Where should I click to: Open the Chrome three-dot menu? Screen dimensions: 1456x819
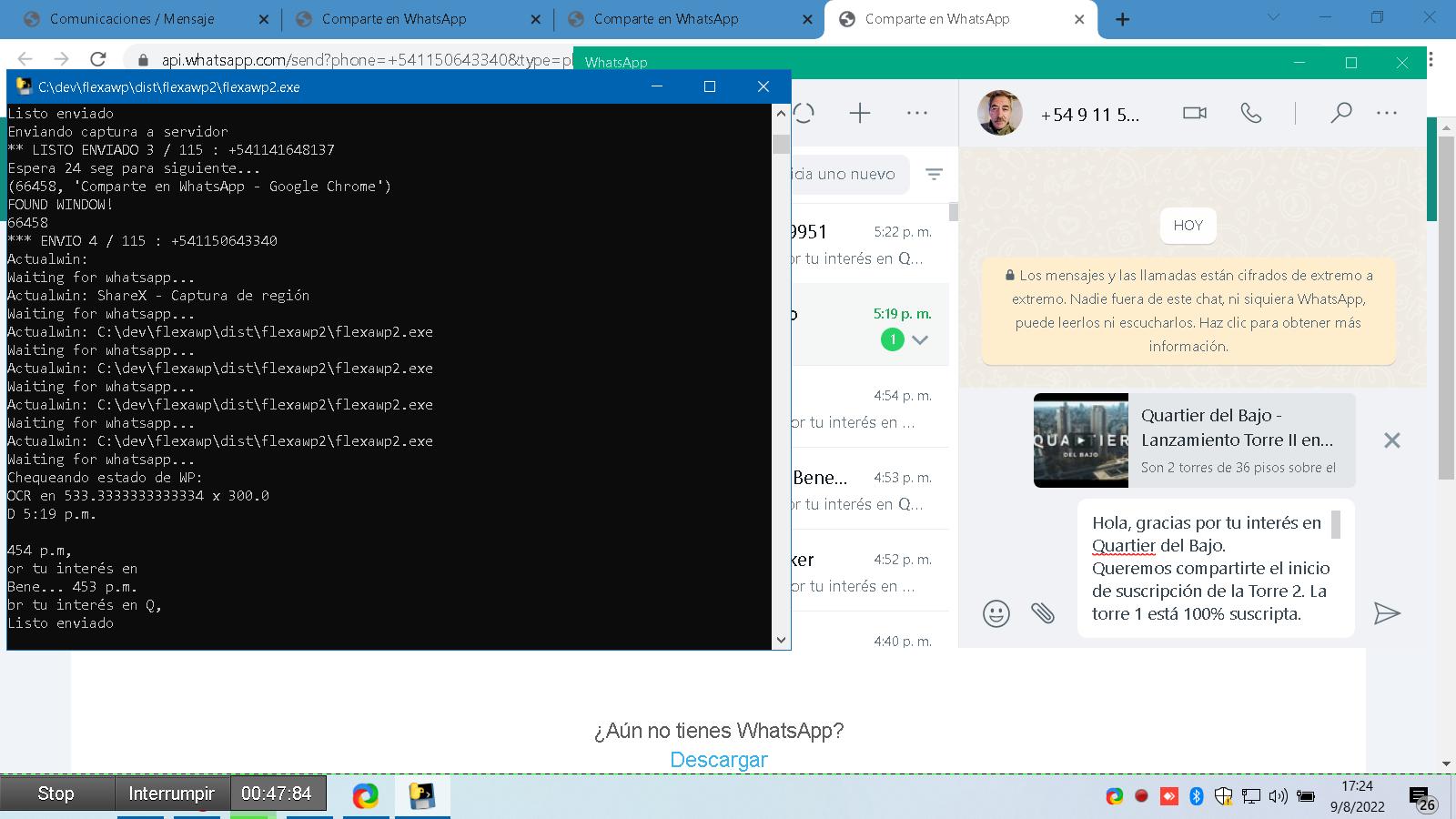click(1431, 59)
